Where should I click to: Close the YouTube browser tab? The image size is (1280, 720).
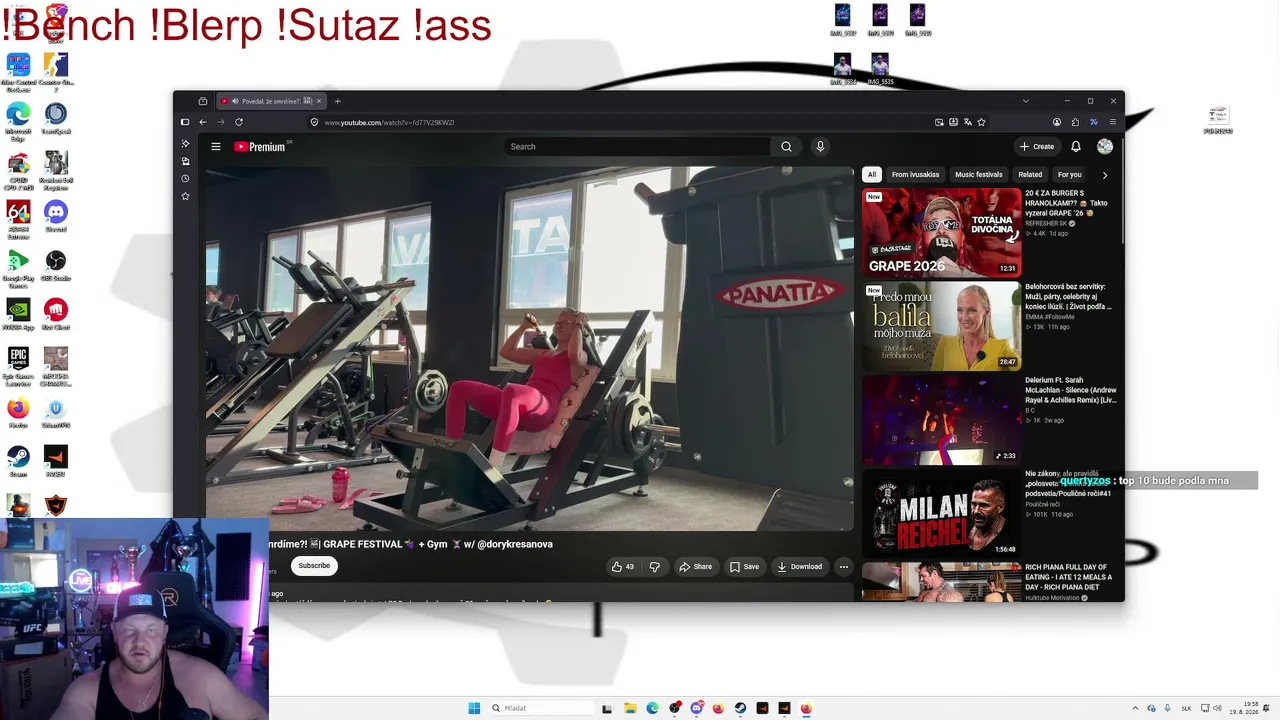(320, 101)
